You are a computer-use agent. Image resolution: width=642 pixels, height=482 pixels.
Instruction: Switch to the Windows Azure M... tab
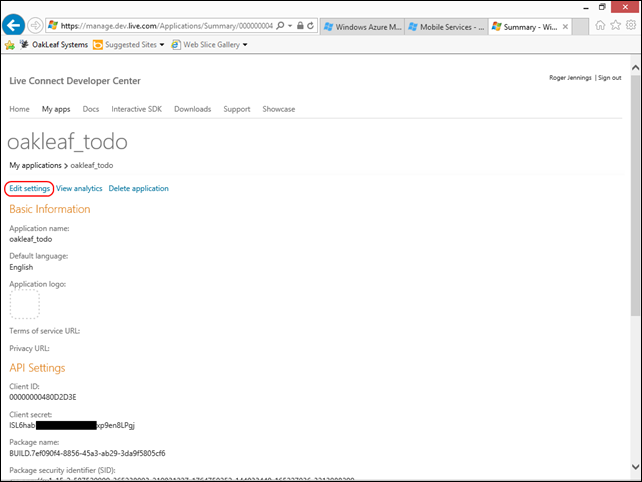362,27
